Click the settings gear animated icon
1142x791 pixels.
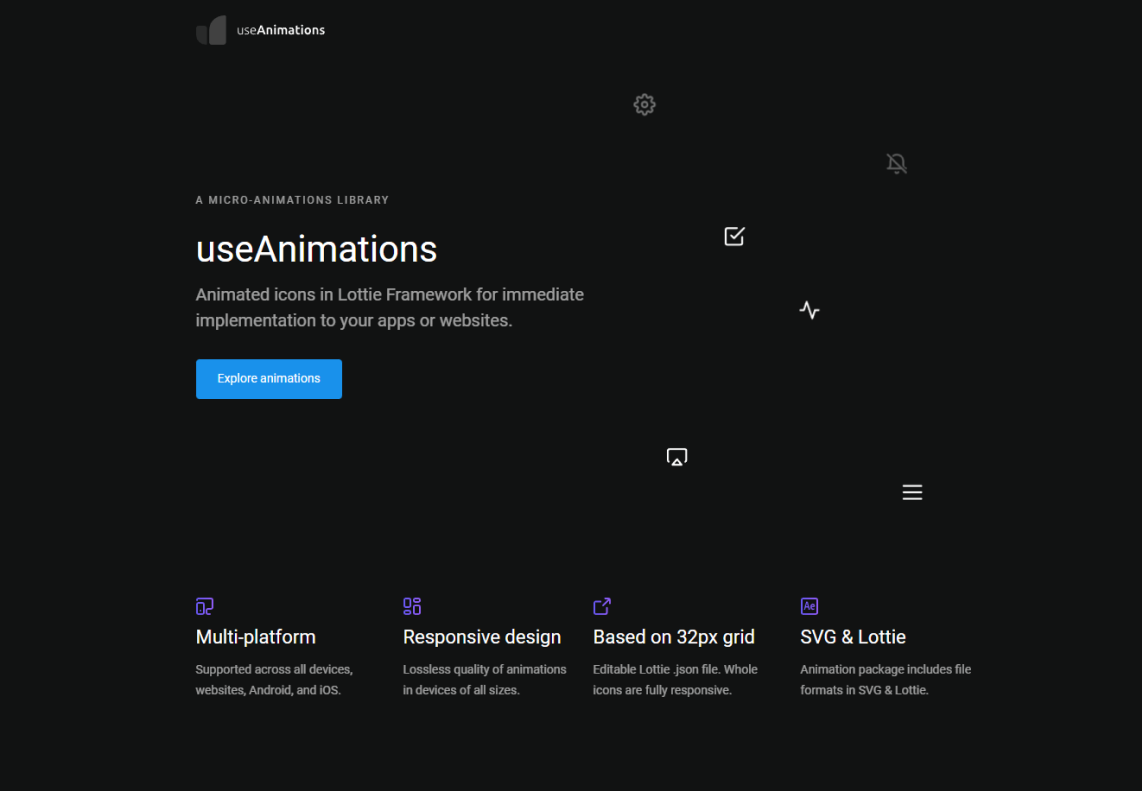point(645,105)
